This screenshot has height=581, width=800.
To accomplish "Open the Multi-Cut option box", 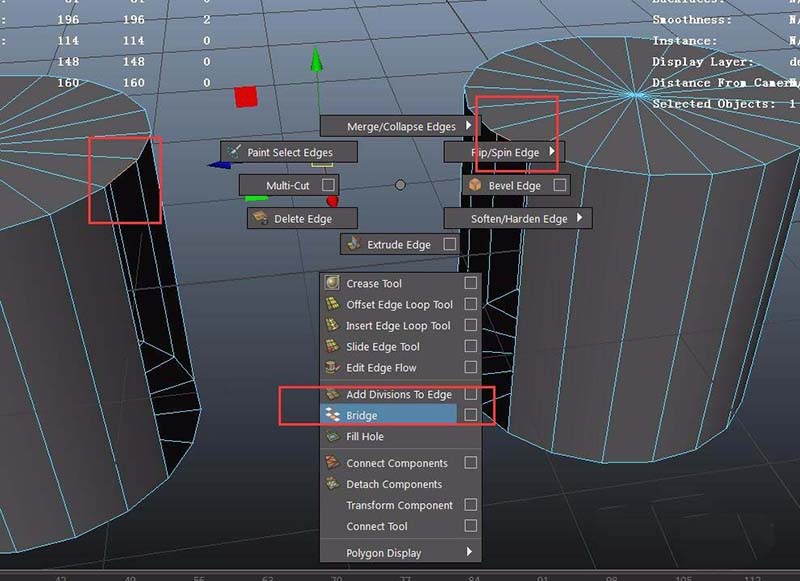I will (328, 185).
